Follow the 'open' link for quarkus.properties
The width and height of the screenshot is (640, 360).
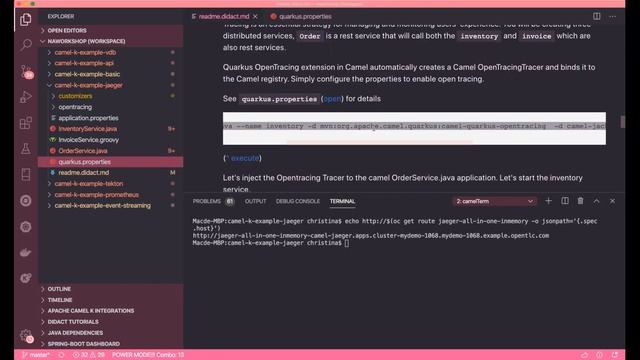click(x=332, y=99)
